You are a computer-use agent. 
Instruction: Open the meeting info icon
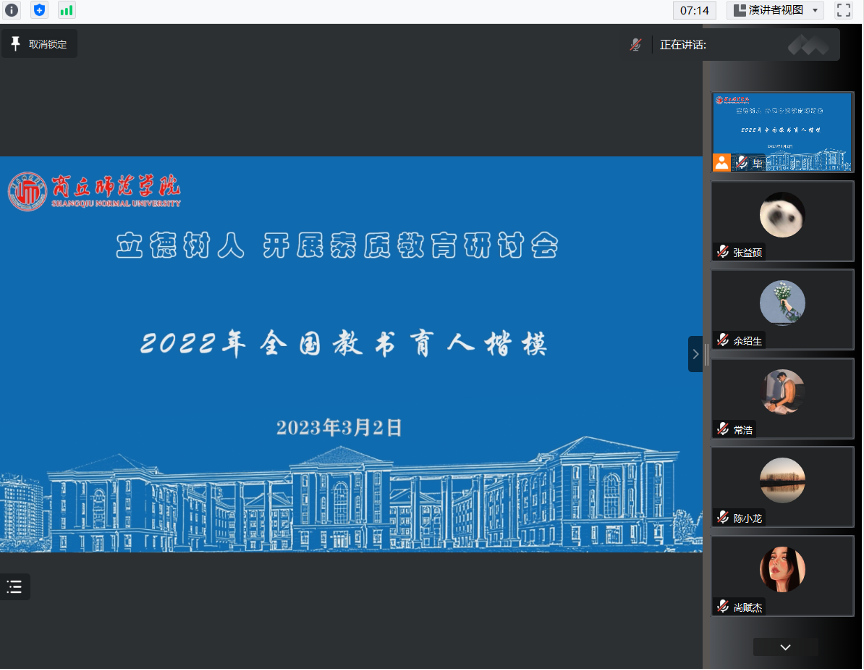12,10
